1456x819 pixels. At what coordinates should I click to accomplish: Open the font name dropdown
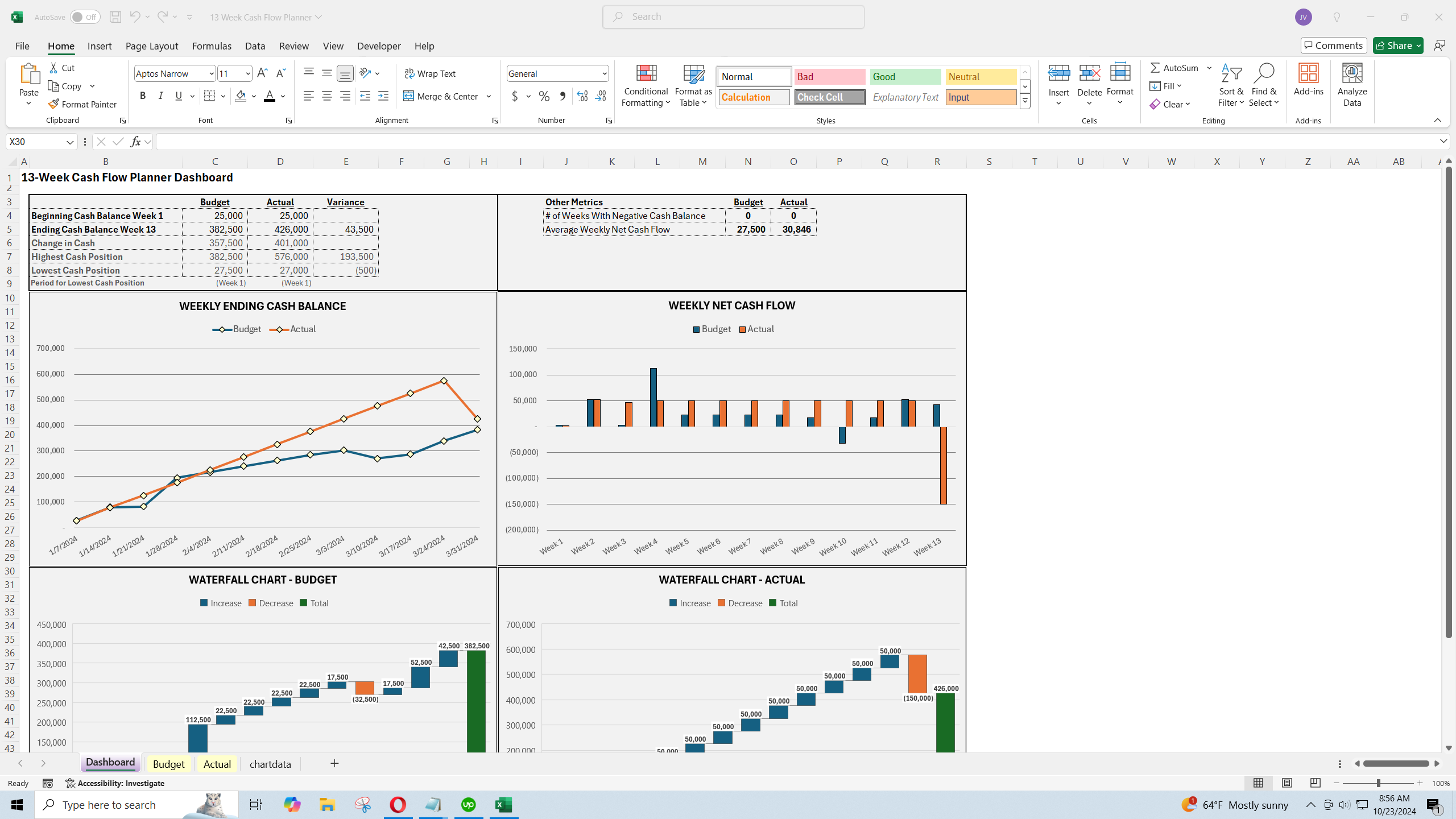tap(212, 73)
